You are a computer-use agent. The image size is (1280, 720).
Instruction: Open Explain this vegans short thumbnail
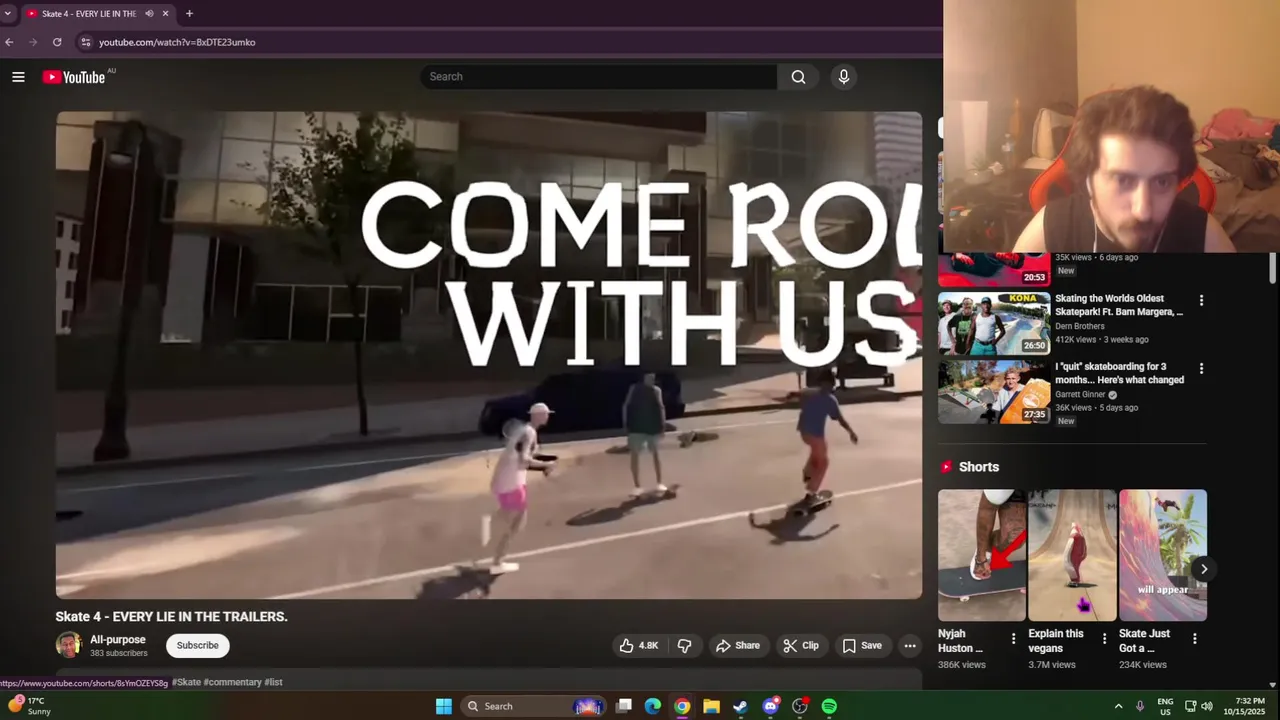(1072, 555)
